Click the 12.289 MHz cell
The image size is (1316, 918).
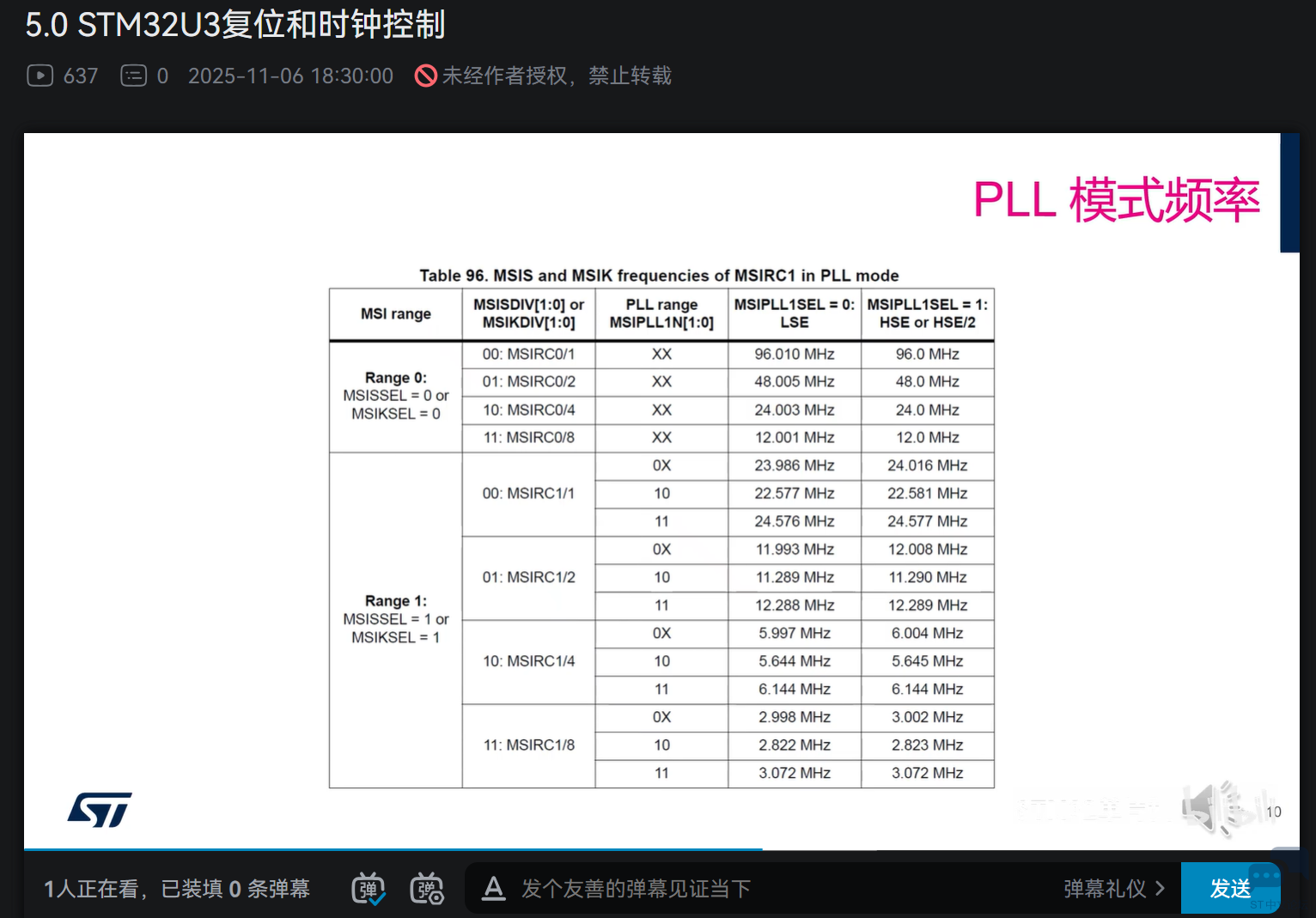click(928, 605)
